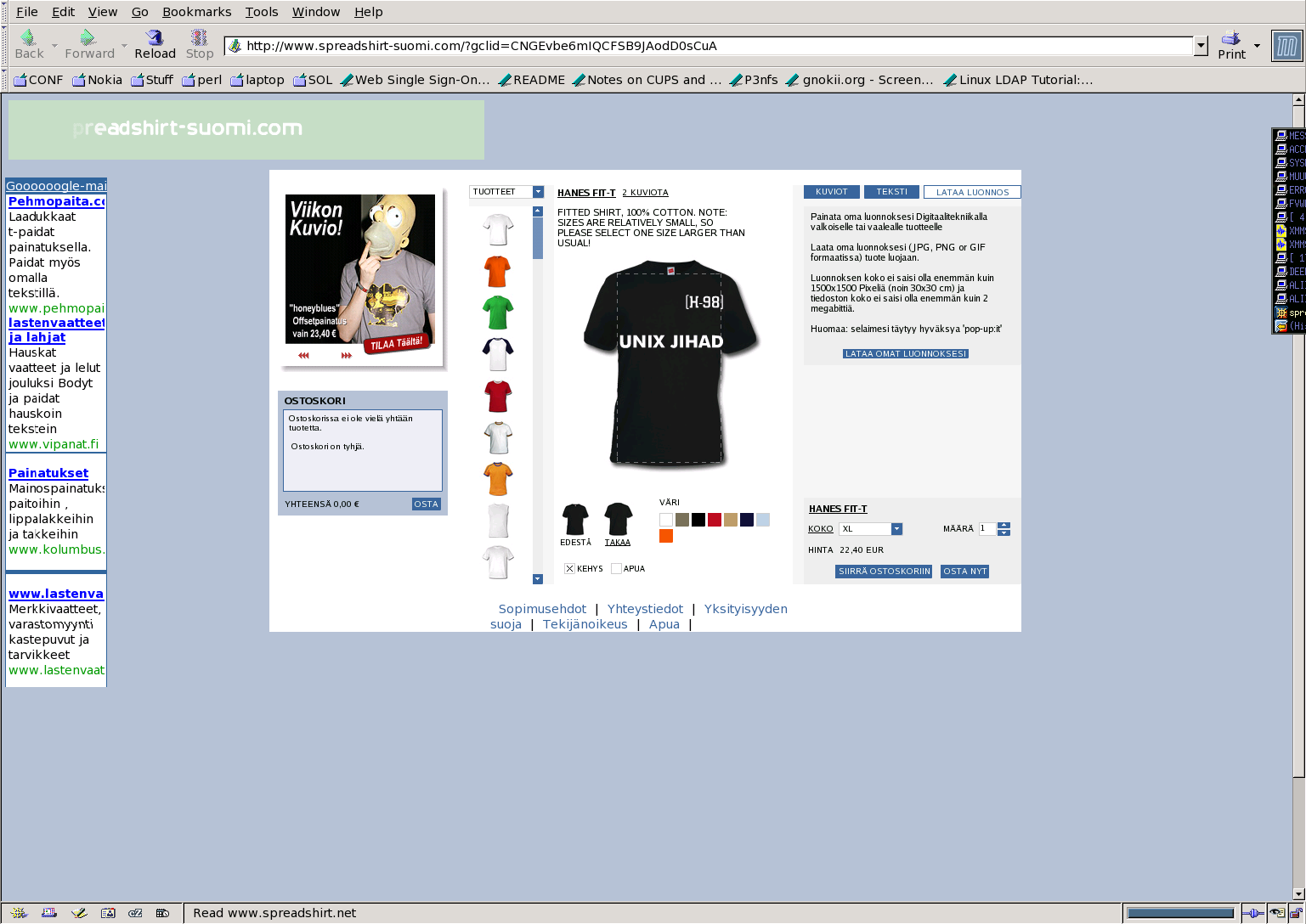Open the Tuotteet product dropdown
The width and height of the screenshot is (1306, 924).
[538, 192]
